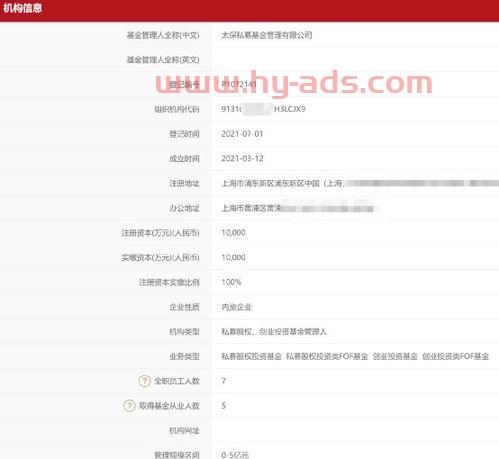The image size is (499, 459).
Task: Click the organization code ending H3LCJX9
Action: coord(263,109)
